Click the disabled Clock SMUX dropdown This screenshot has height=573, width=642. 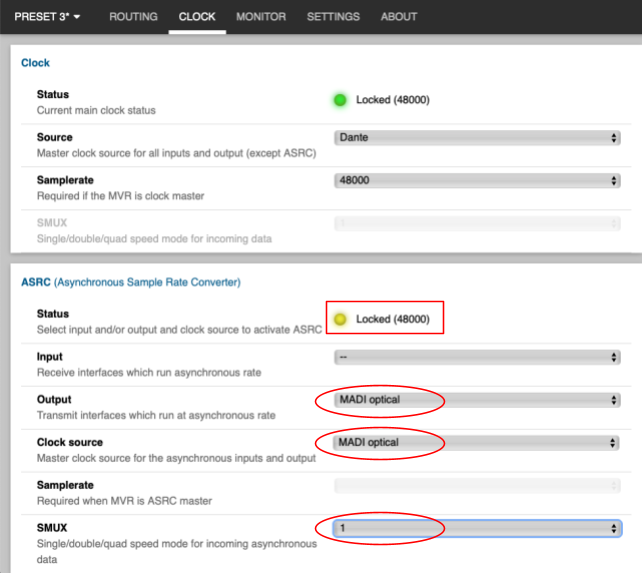coord(477,223)
